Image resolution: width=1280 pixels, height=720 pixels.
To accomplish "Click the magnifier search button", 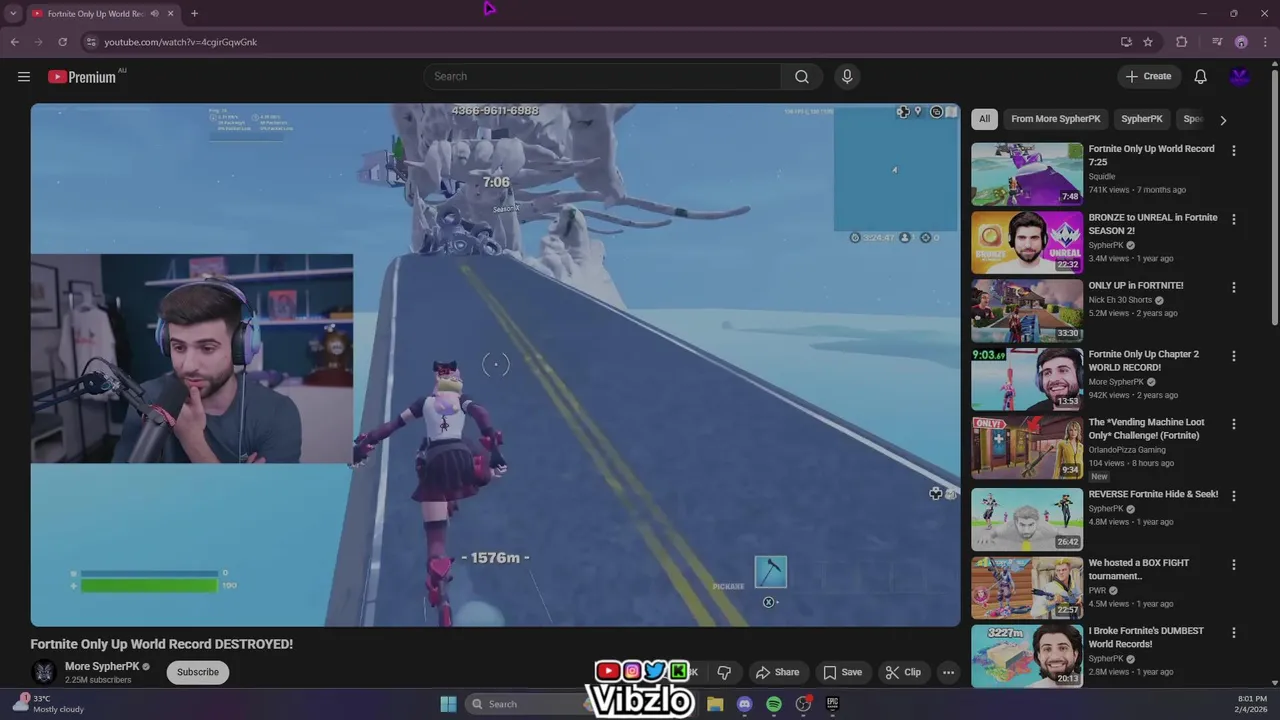I will point(802,76).
